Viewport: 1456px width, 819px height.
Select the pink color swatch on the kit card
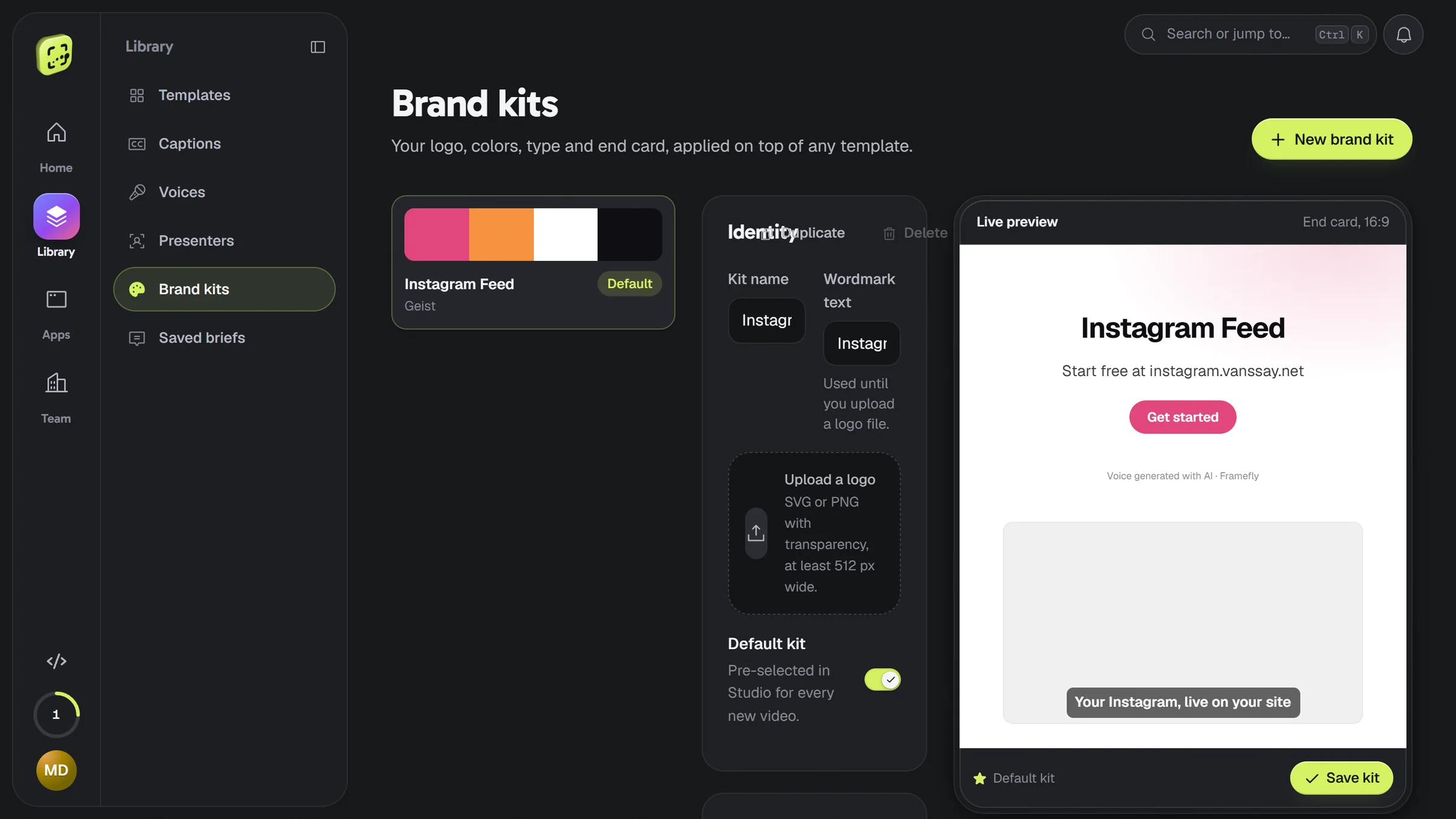coord(437,235)
